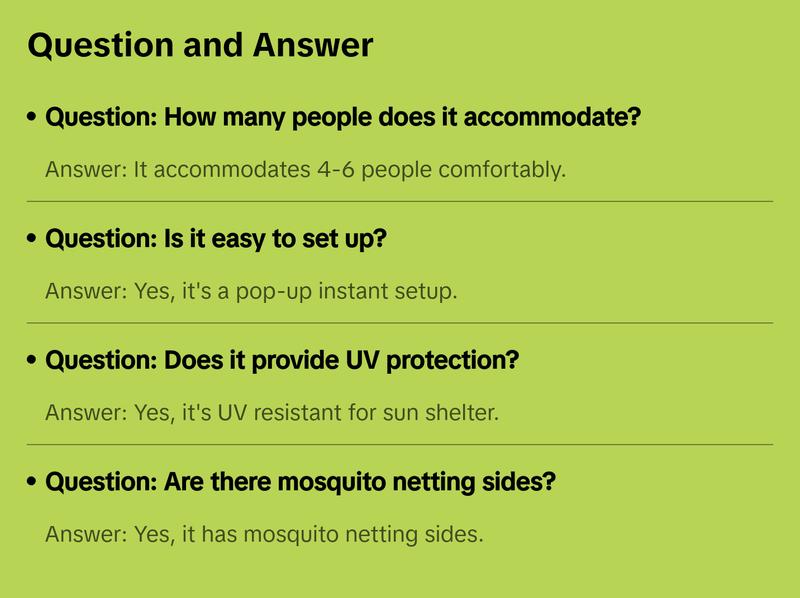Click the divider line below the 4-6 people answer
The image size is (800, 598).
click(400, 201)
